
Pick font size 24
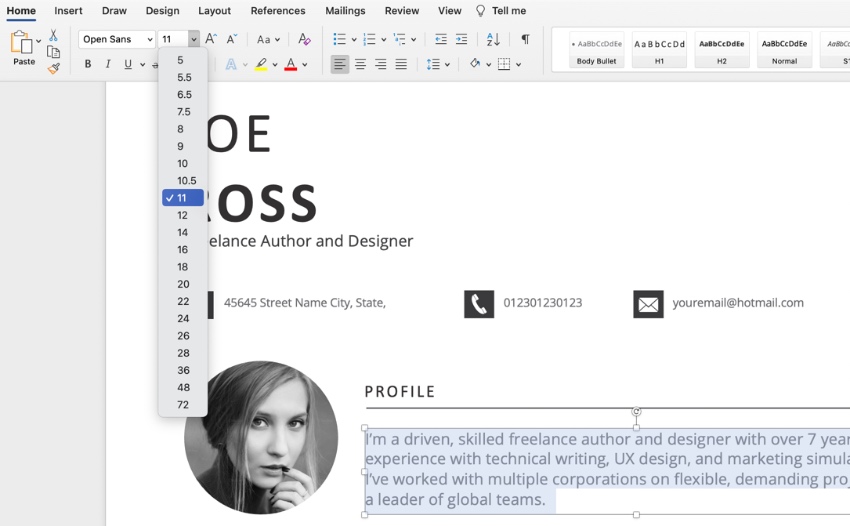click(x=183, y=319)
